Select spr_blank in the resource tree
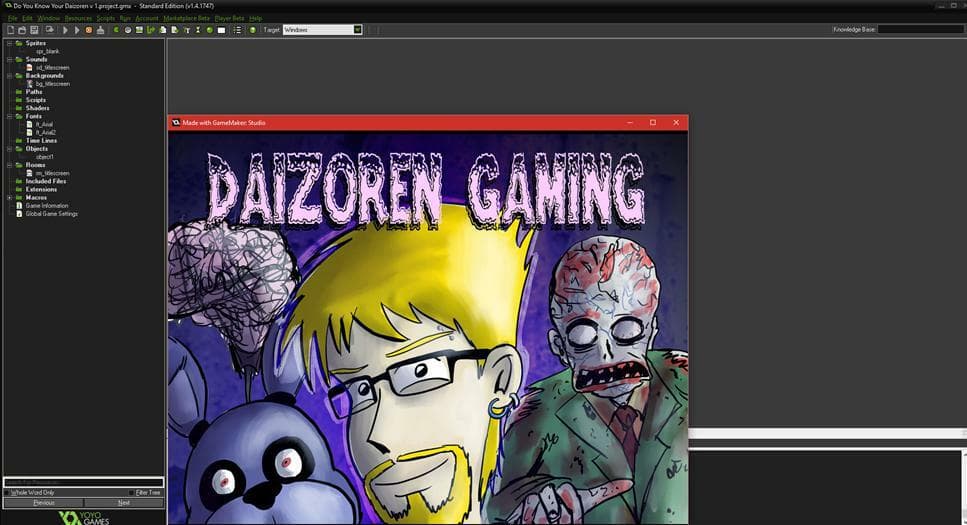The width and height of the screenshot is (967, 525). tap(47, 51)
